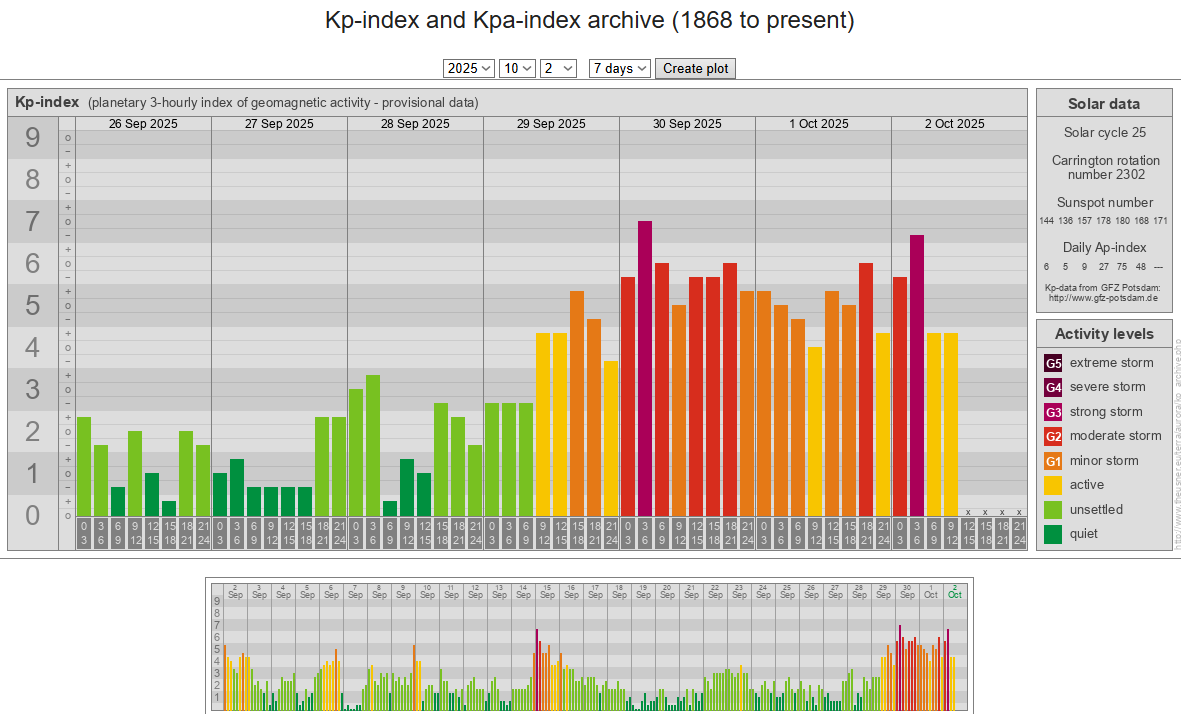Open the month dropdown showing 10

(x=517, y=68)
